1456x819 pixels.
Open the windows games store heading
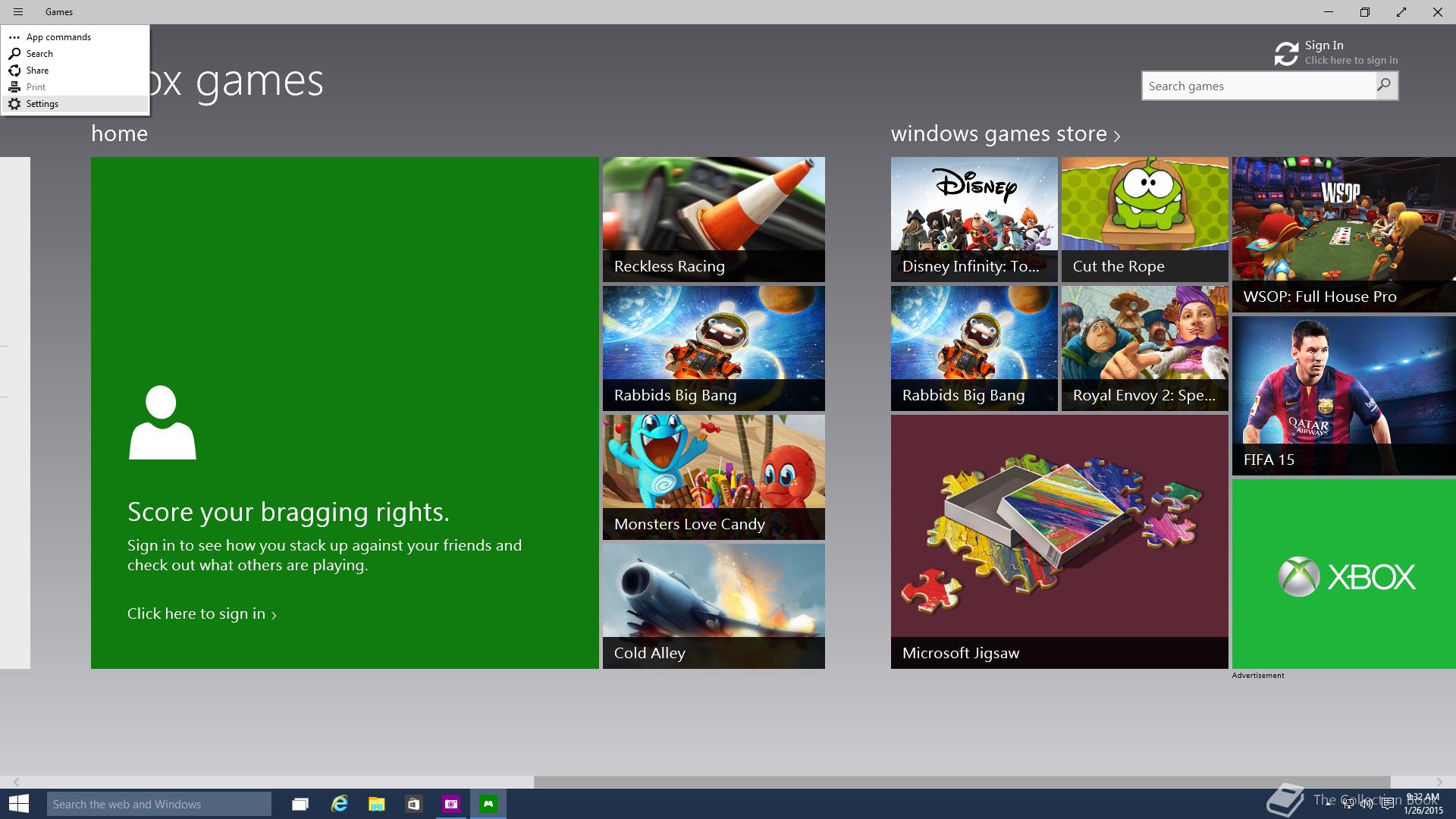[999, 133]
